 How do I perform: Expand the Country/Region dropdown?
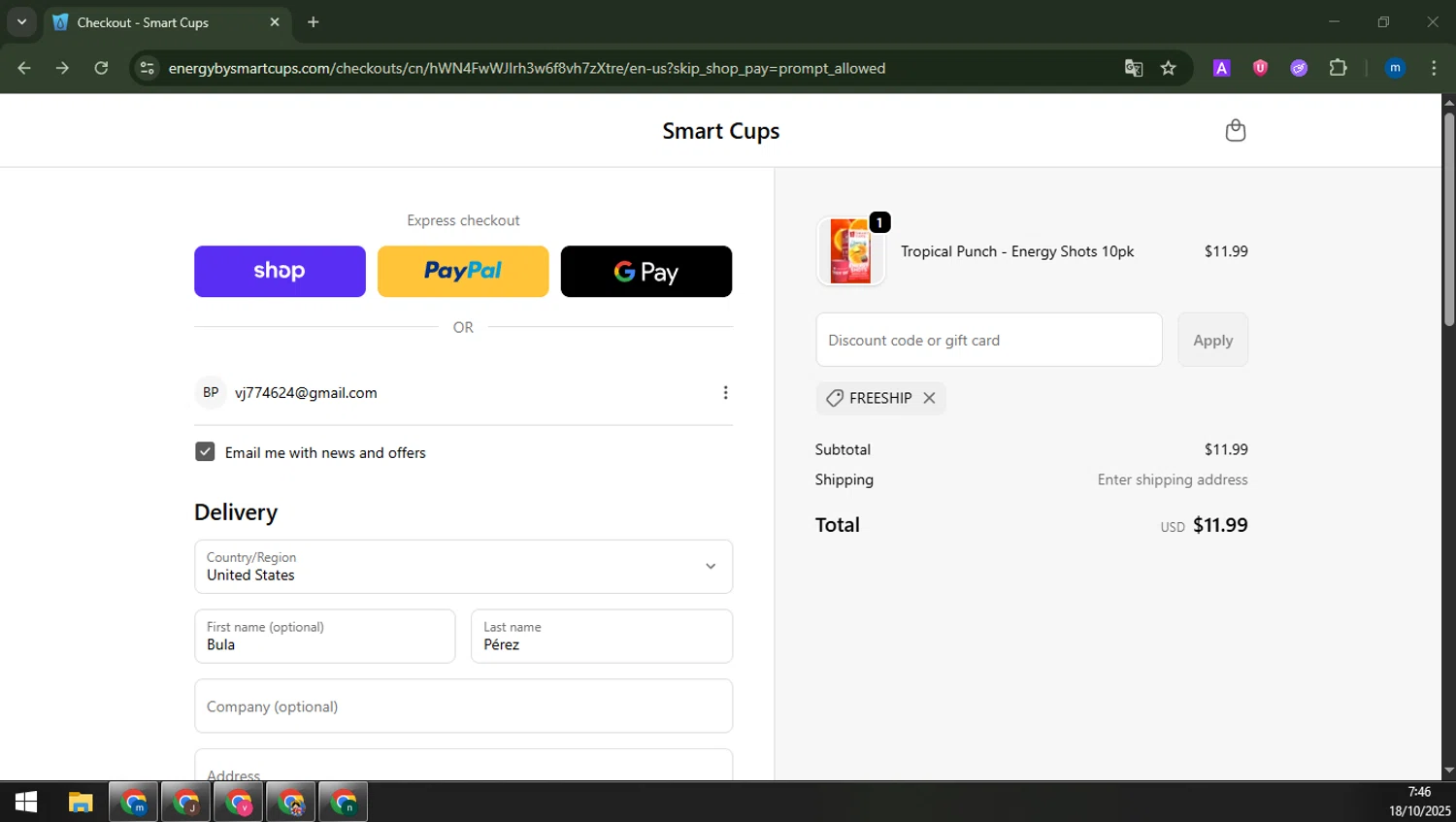(x=463, y=567)
